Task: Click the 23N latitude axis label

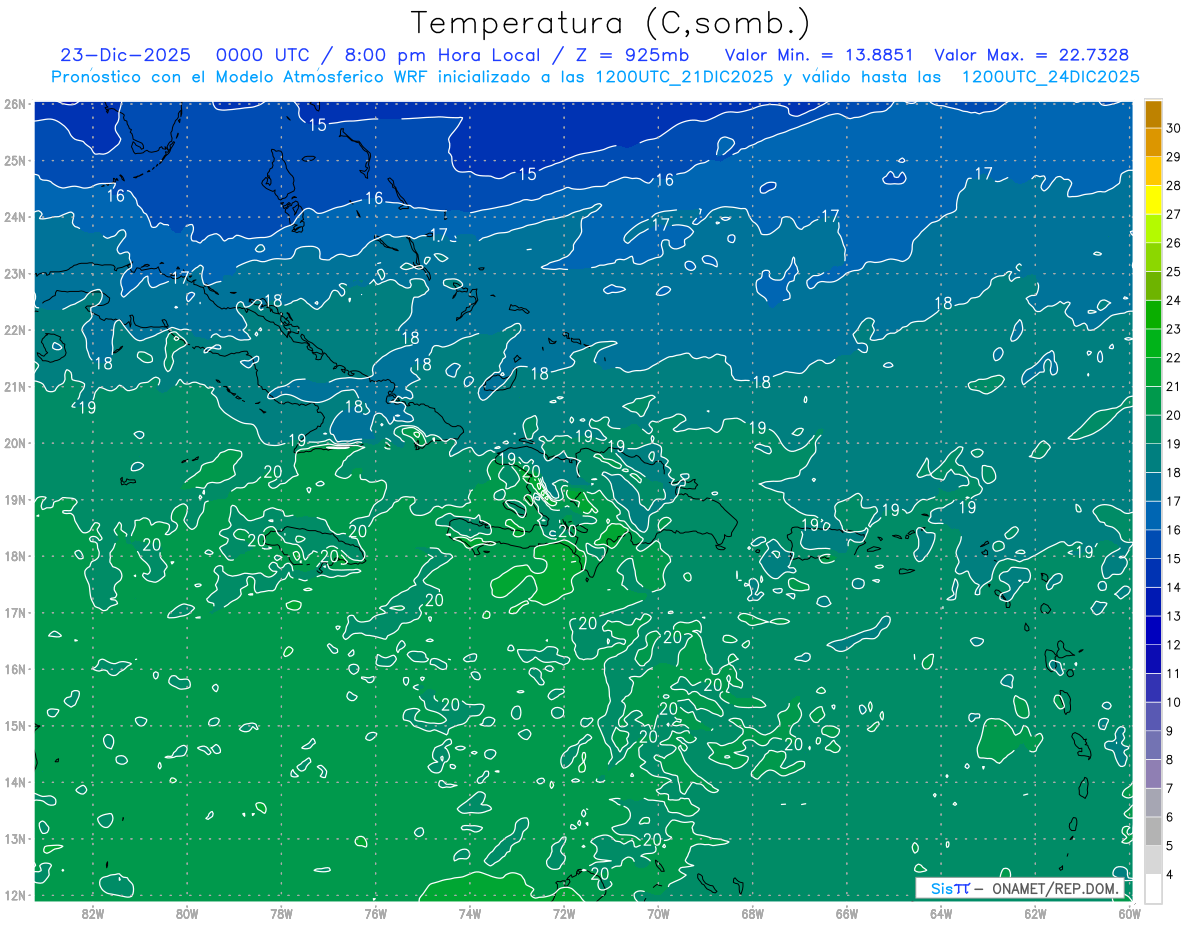Action: [x=14, y=273]
